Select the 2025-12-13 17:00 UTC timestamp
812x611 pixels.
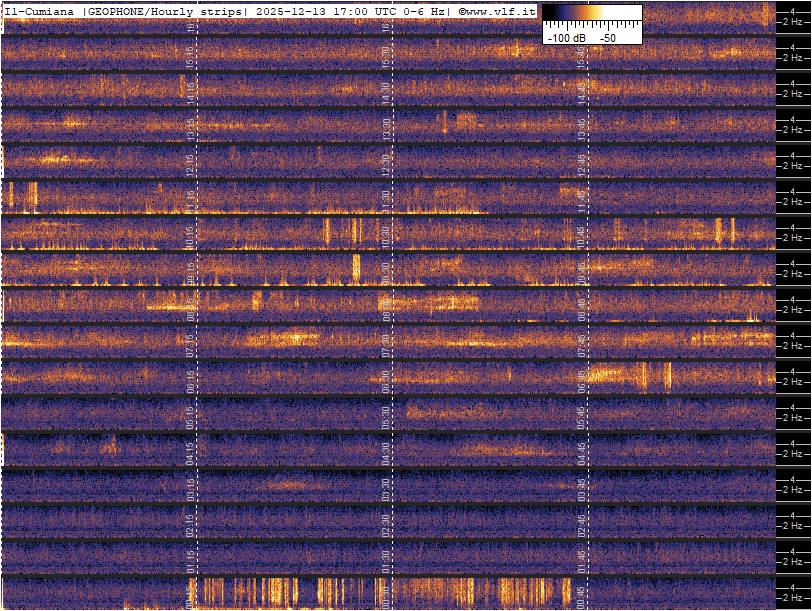(307, 10)
